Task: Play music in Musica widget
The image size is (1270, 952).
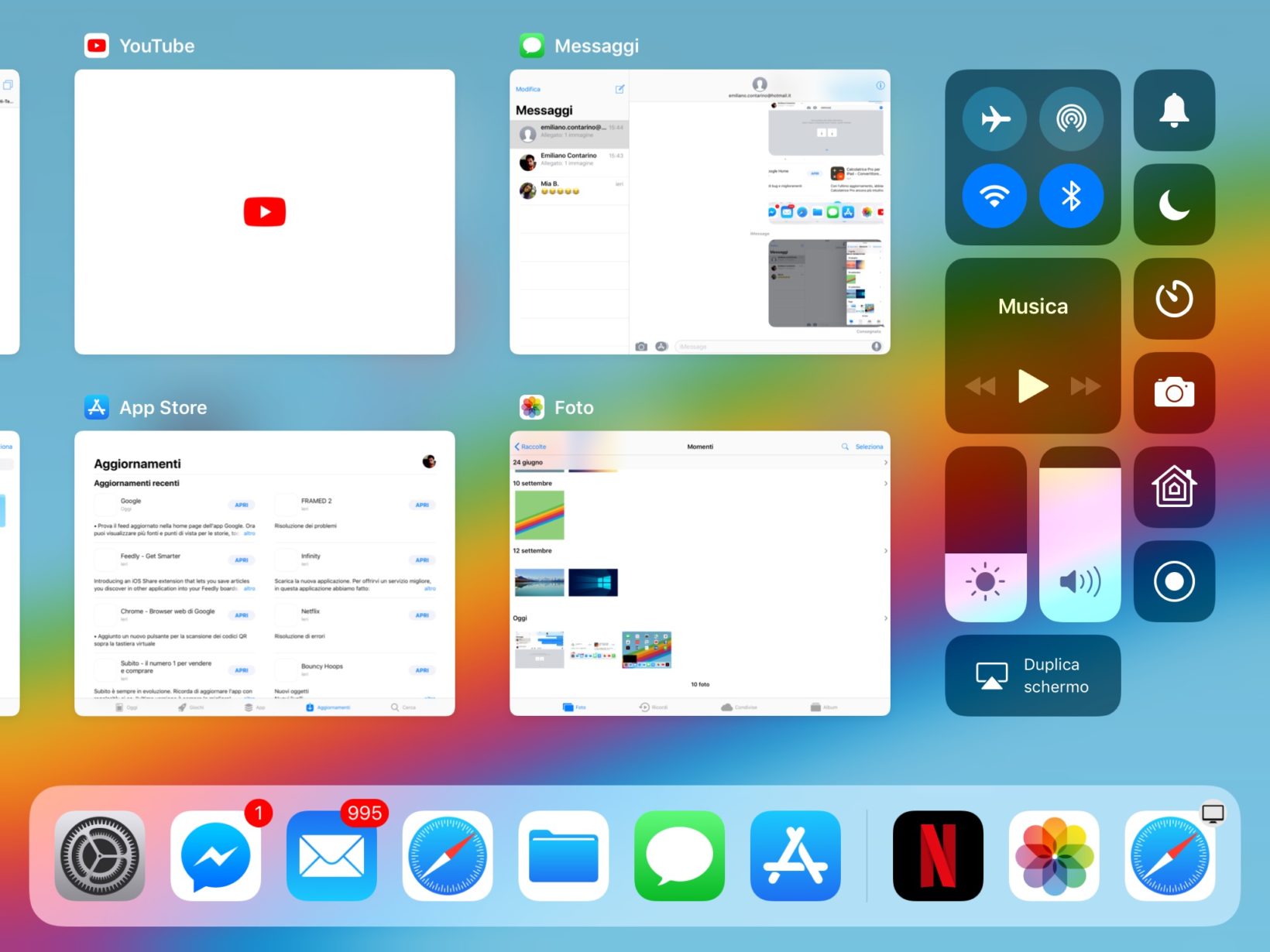Action: [1033, 385]
